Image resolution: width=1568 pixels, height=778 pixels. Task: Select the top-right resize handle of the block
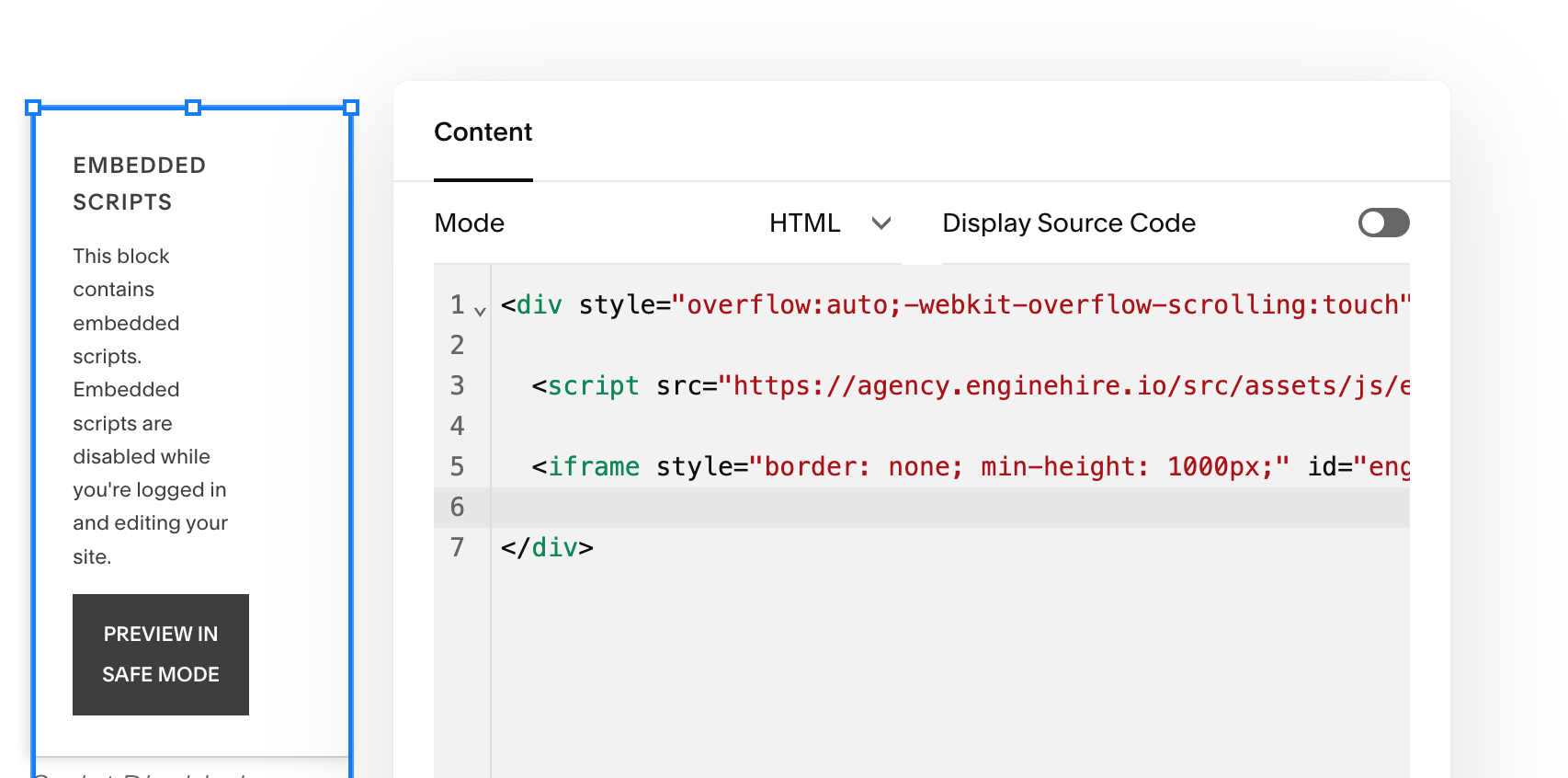coord(351,108)
